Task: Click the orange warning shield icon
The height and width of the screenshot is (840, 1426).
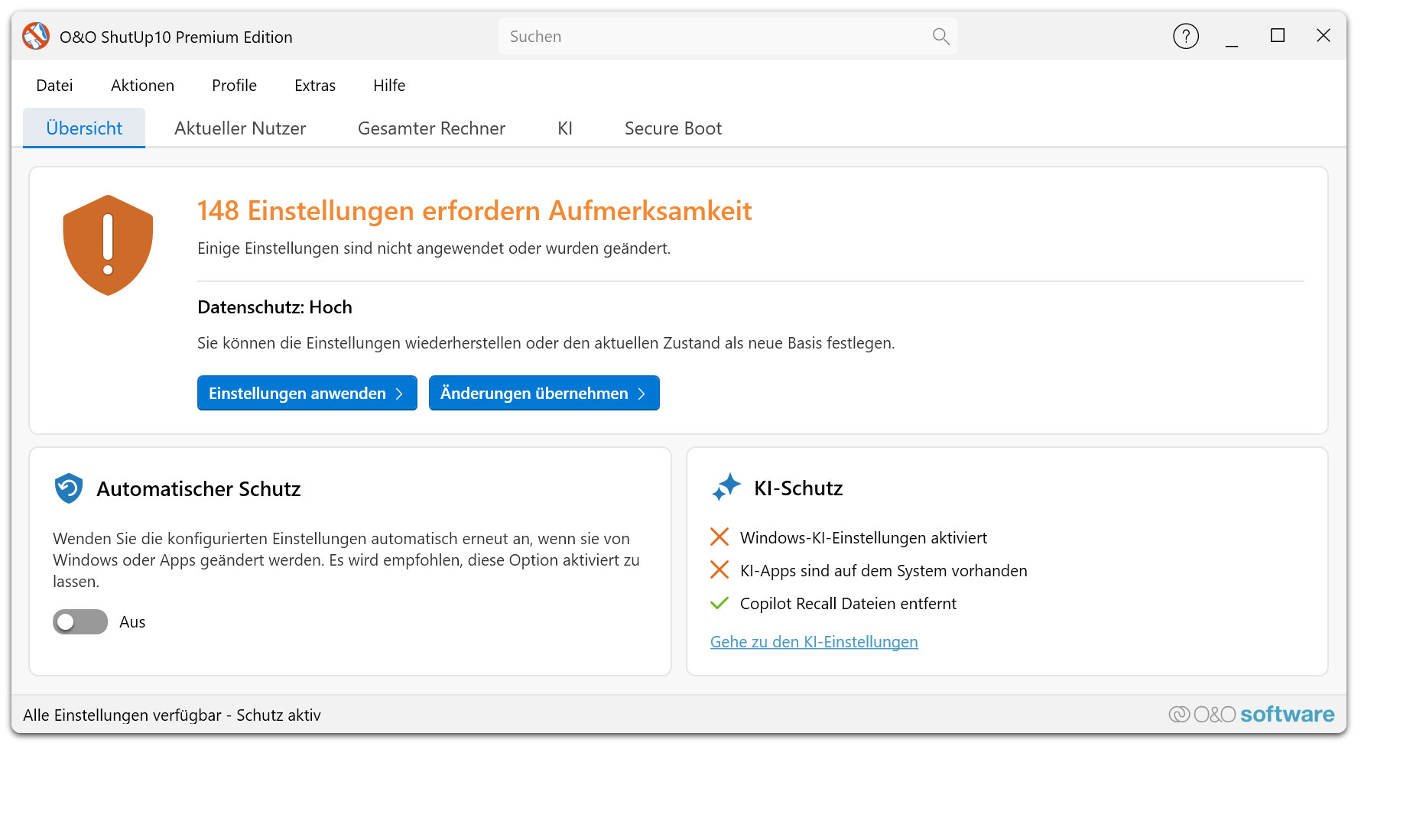Action: click(x=108, y=245)
